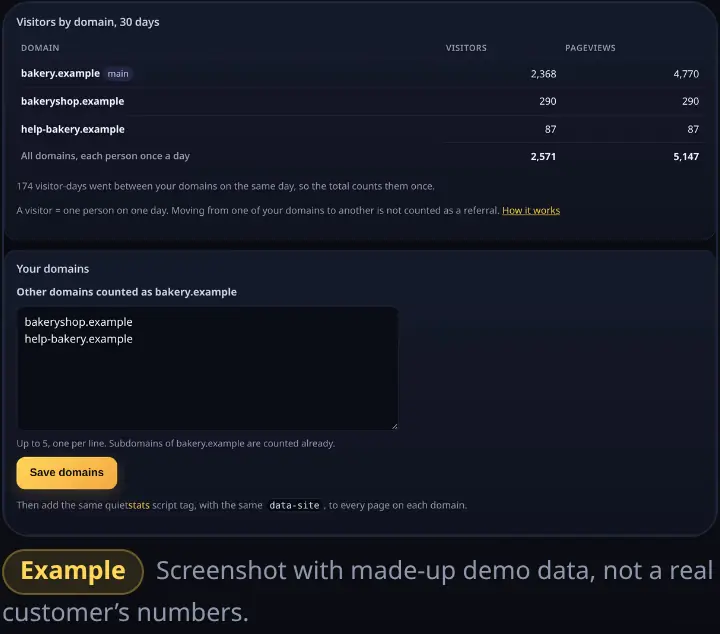This screenshot has height=634, width=720.
Task: Click the Save domains button
Action: coord(67,472)
